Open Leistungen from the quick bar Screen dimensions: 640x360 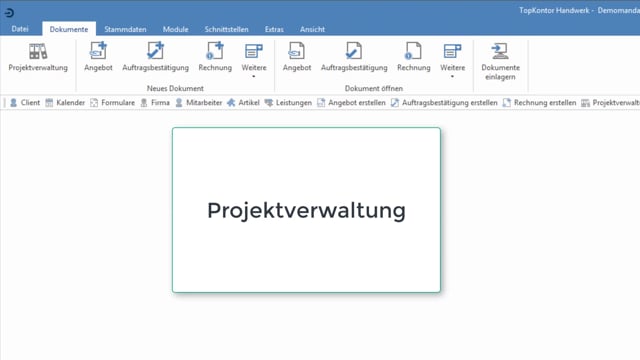(x=288, y=102)
